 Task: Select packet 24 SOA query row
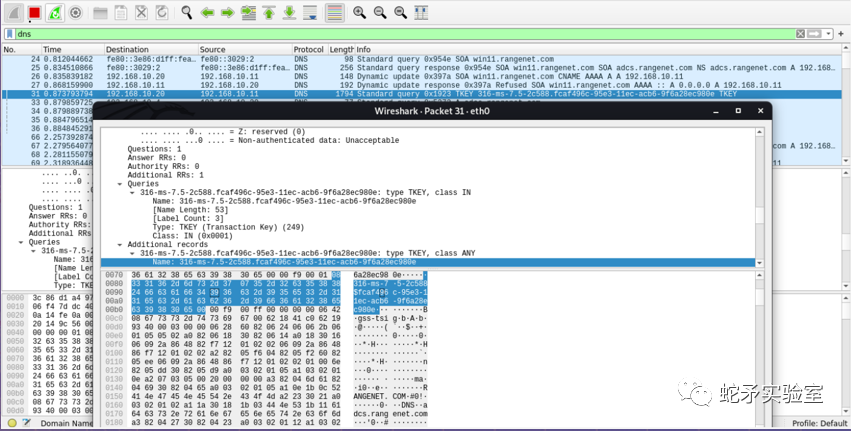tap(421, 59)
